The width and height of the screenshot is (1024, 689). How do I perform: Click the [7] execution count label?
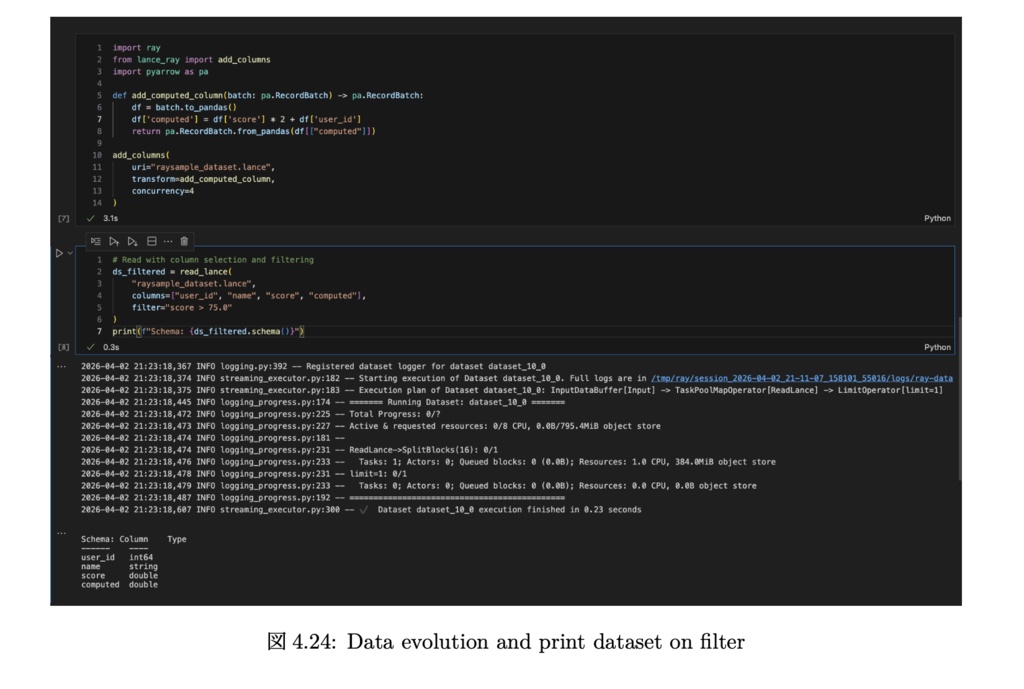coord(64,218)
